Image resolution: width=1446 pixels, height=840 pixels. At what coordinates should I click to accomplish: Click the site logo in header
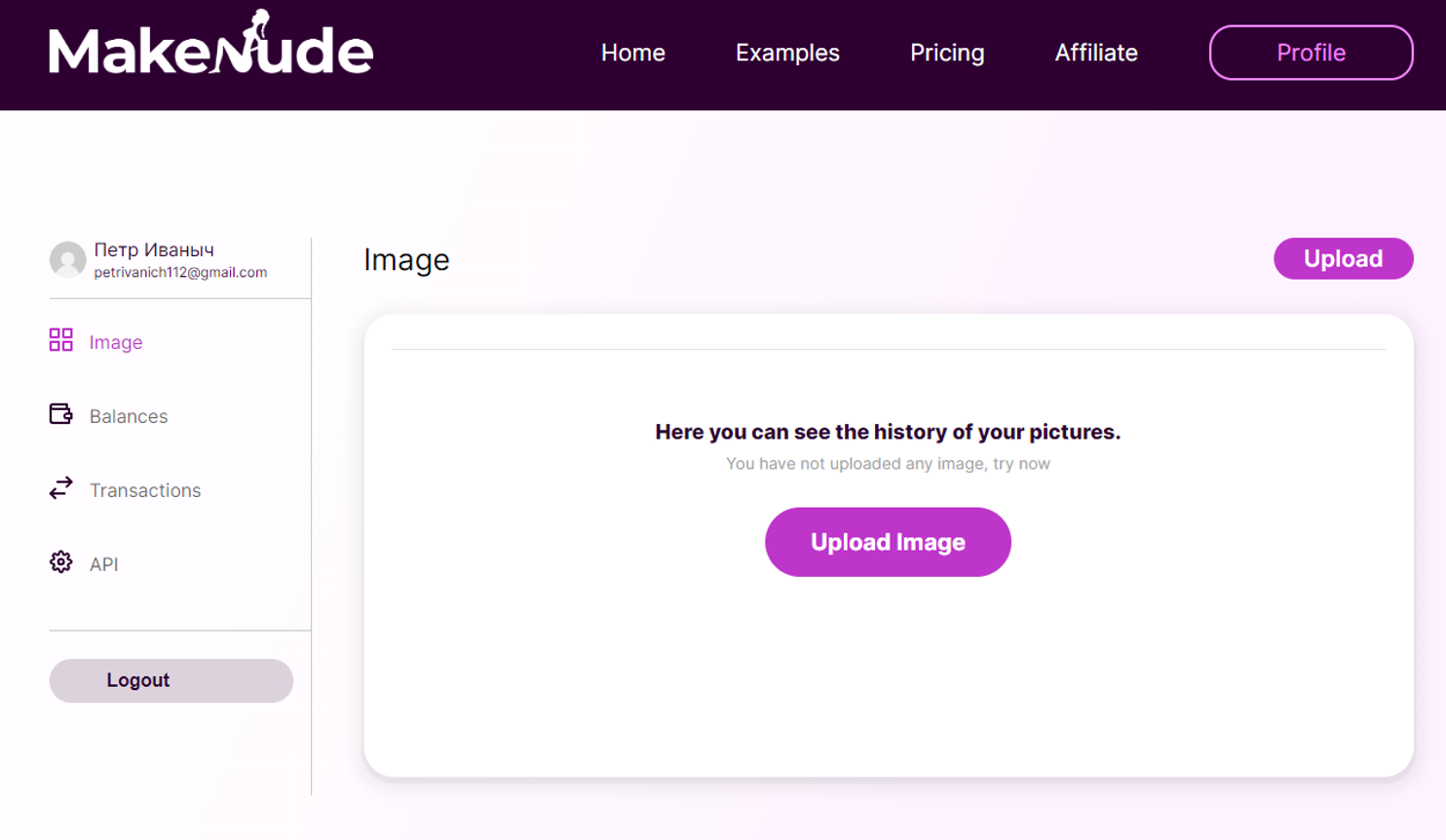(x=210, y=44)
